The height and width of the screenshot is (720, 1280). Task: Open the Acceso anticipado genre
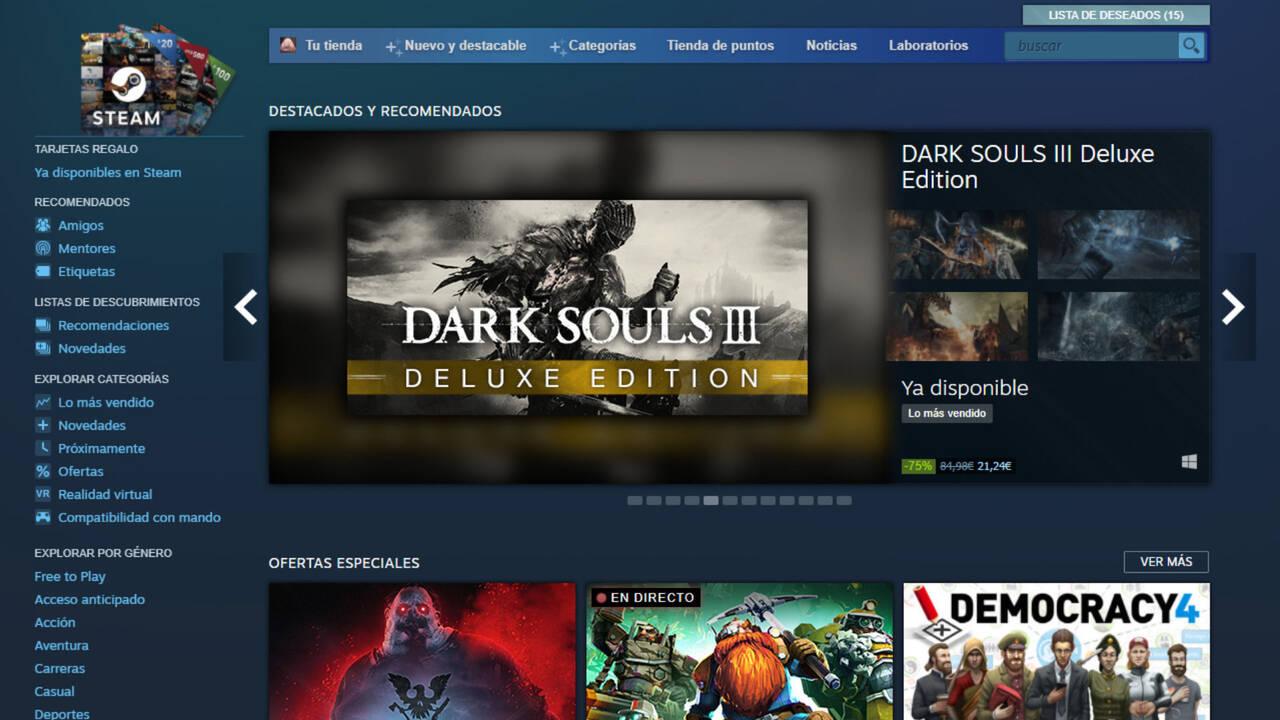click(90, 599)
